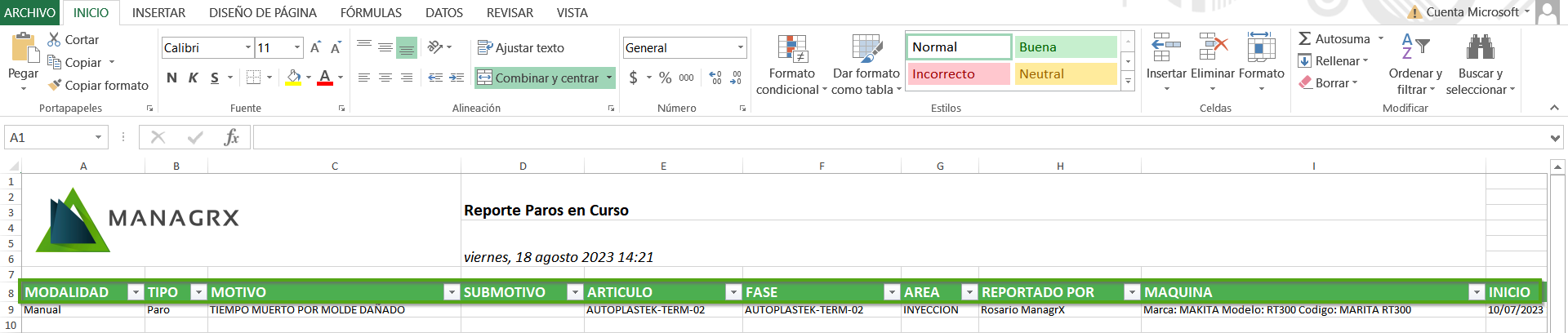Click the Ordenar y filtrar icon
This screenshot has width=1568, height=333.
point(1415,48)
